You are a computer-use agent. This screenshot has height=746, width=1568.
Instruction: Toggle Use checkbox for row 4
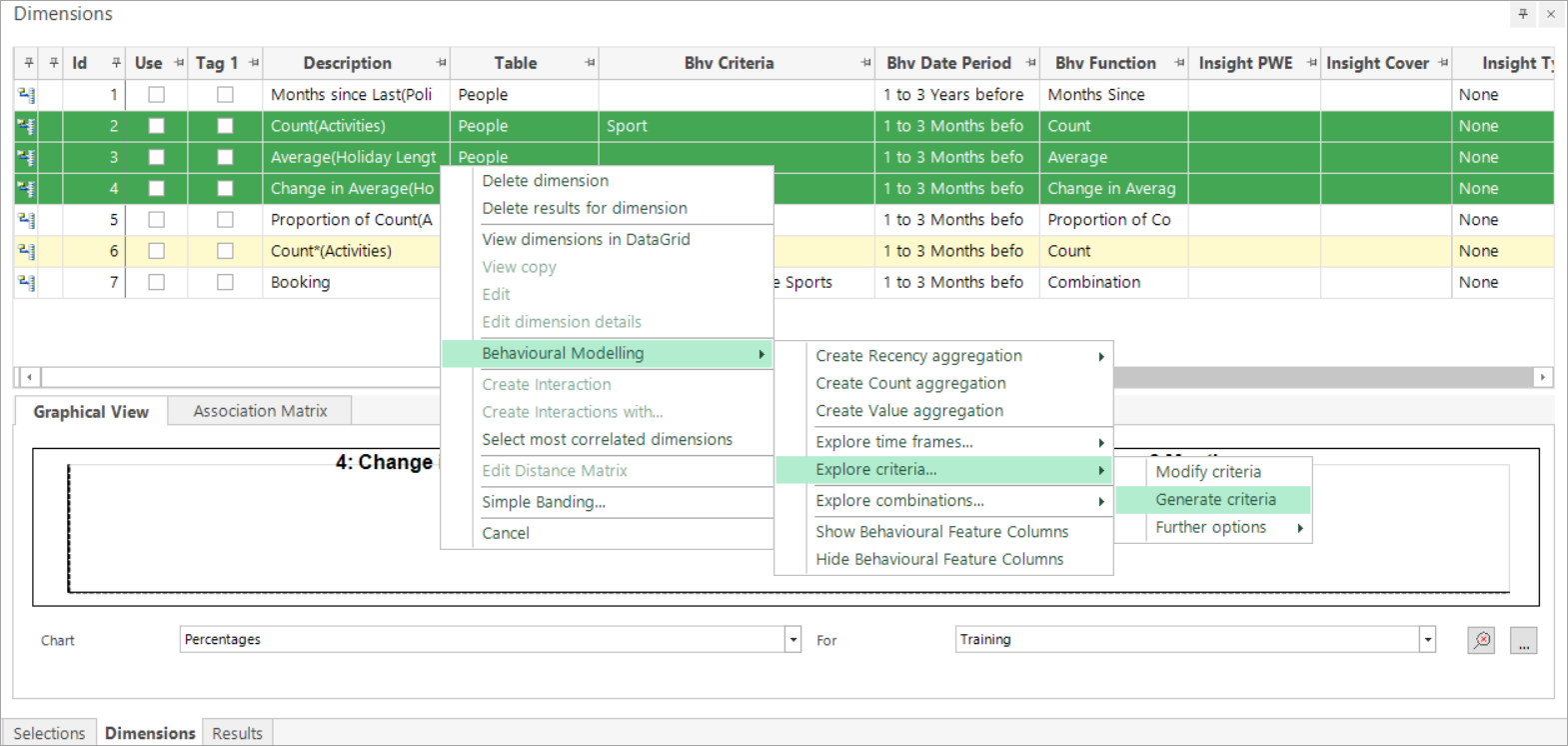coord(156,188)
